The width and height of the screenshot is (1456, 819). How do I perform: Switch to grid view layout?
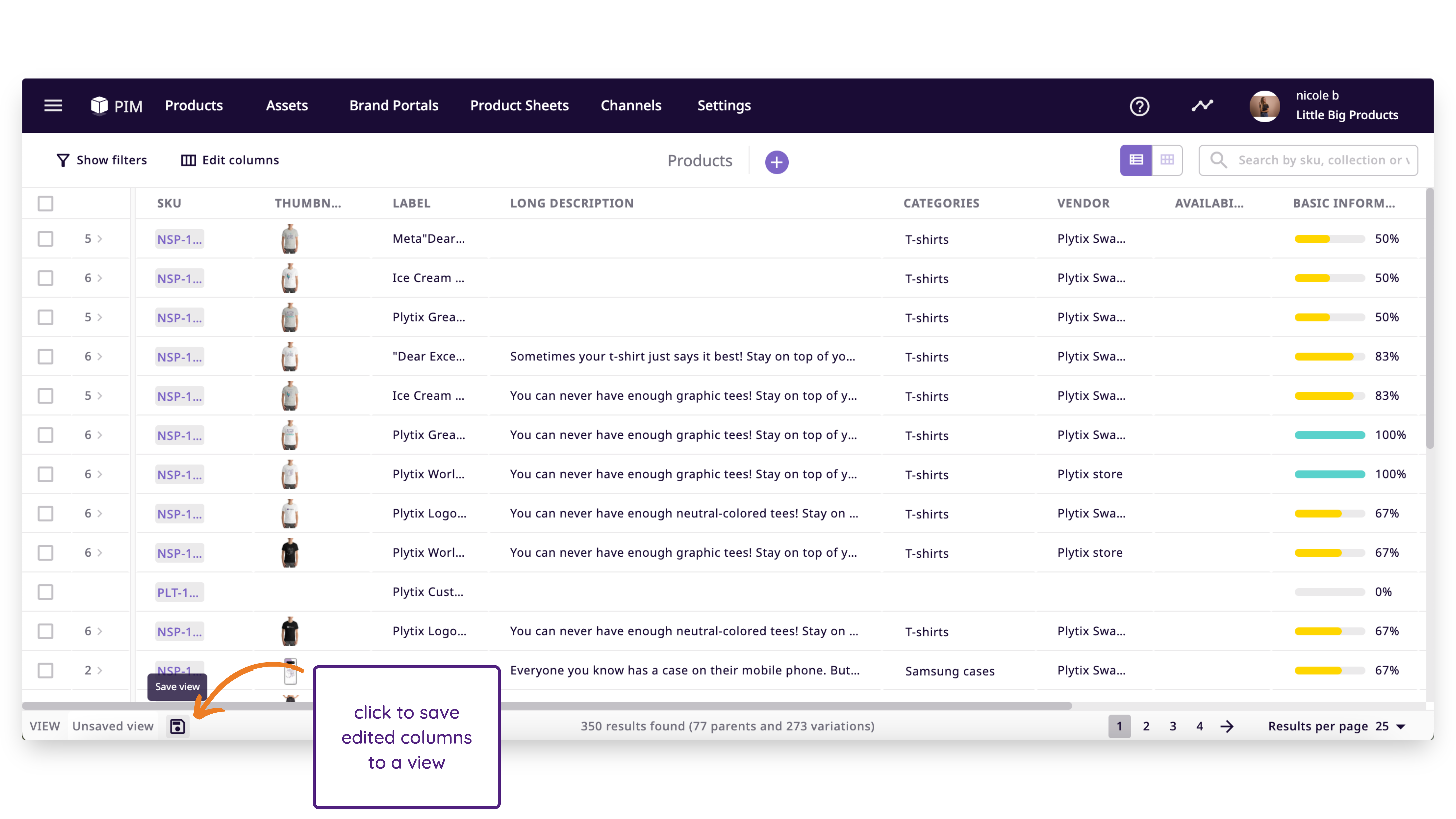tap(1167, 160)
